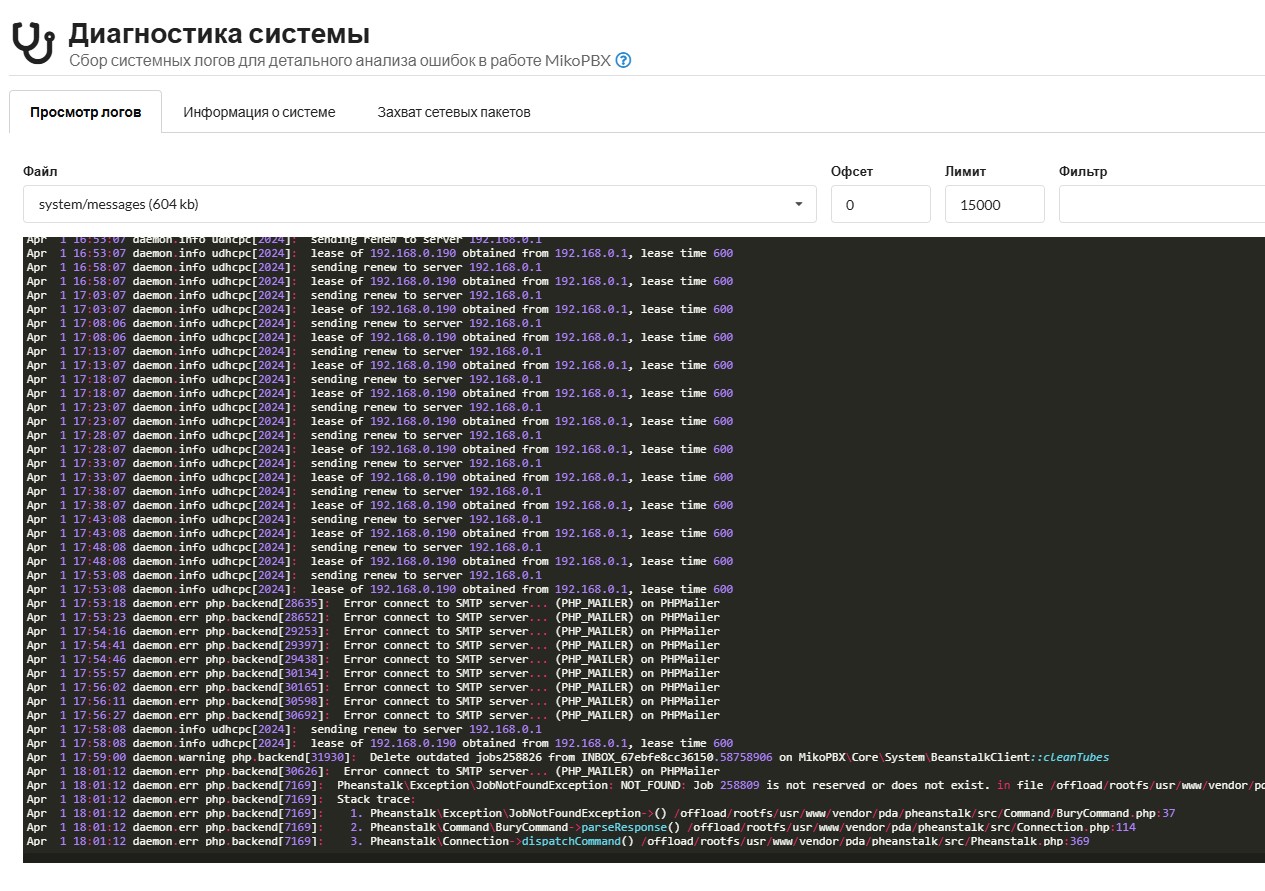Viewport: 1265px width, 891px height.
Task: Expand the file dropdown arrow
Action: (x=799, y=204)
